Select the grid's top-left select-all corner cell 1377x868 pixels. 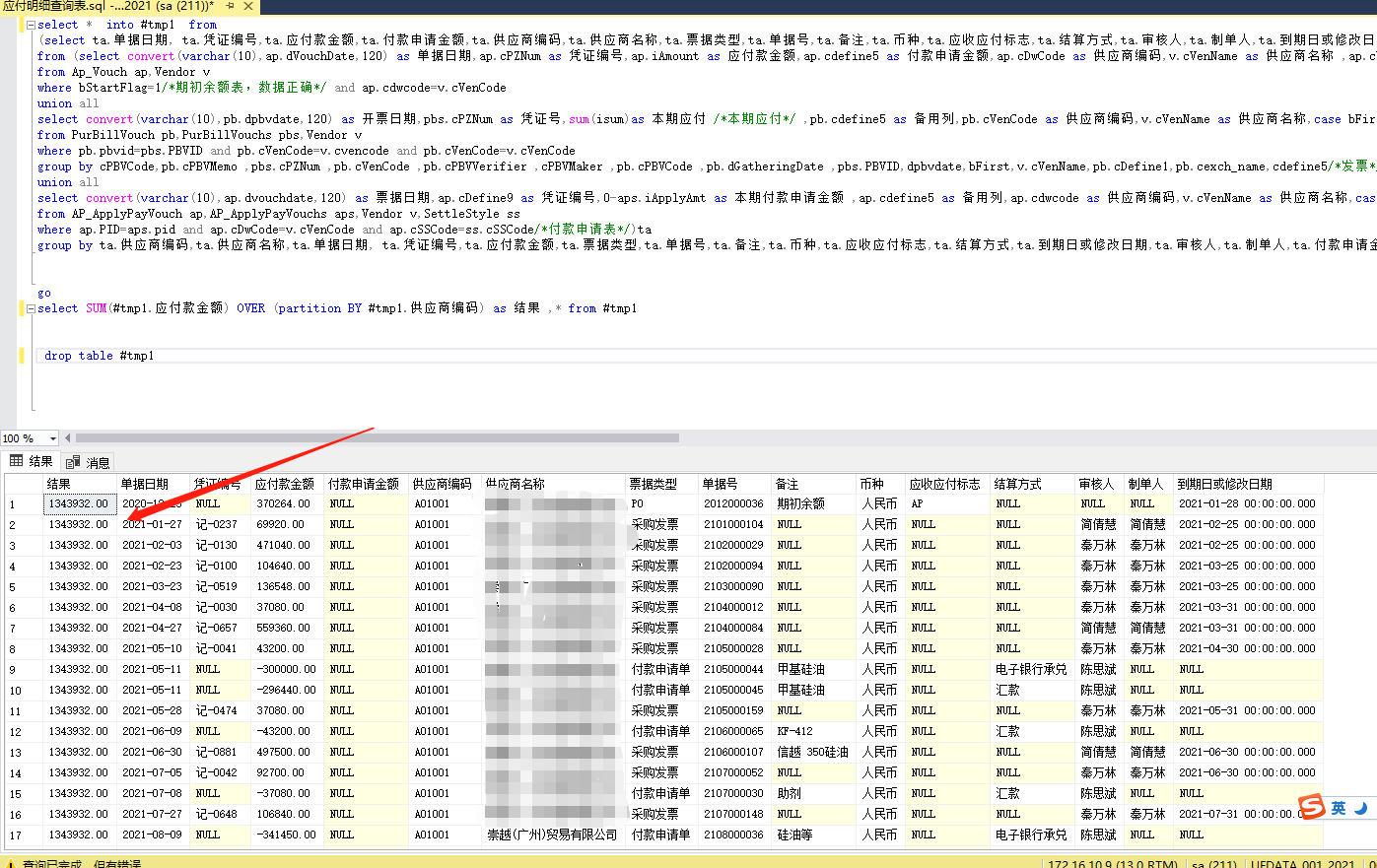pos(24,484)
